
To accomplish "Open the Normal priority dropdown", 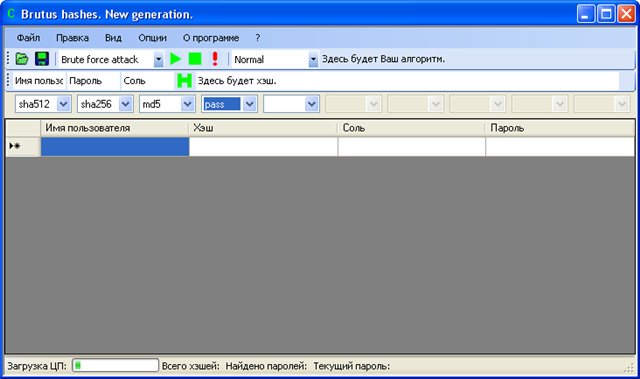I will (313, 60).
